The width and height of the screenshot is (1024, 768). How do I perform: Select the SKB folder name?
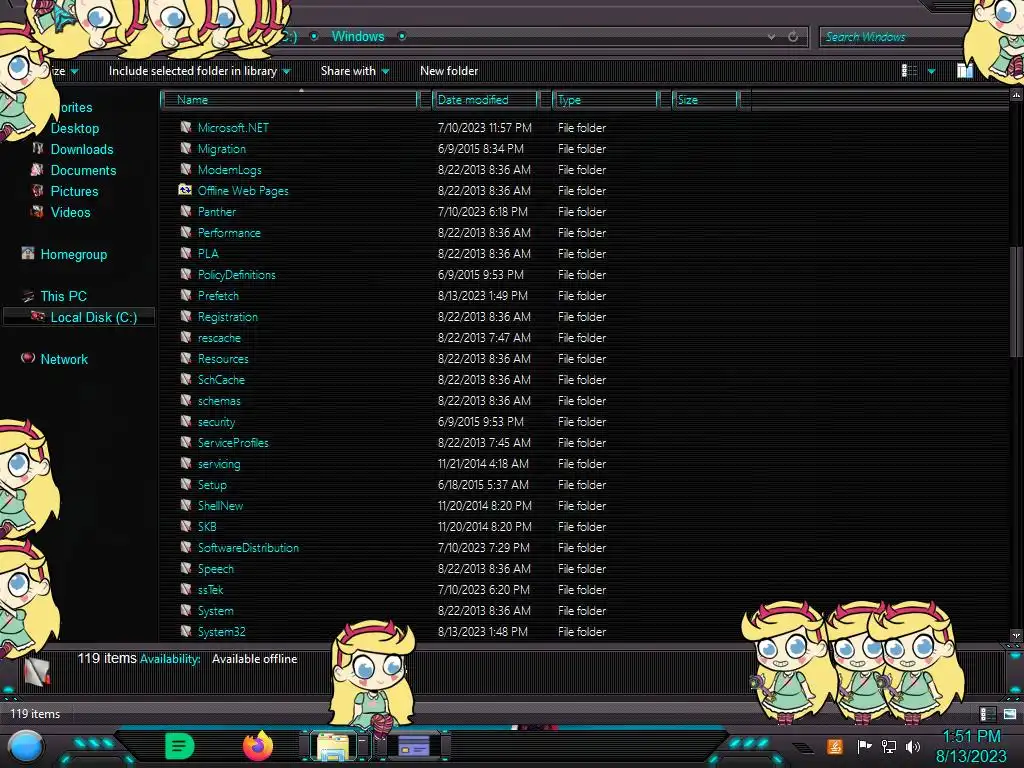click(x=206, y=526)
